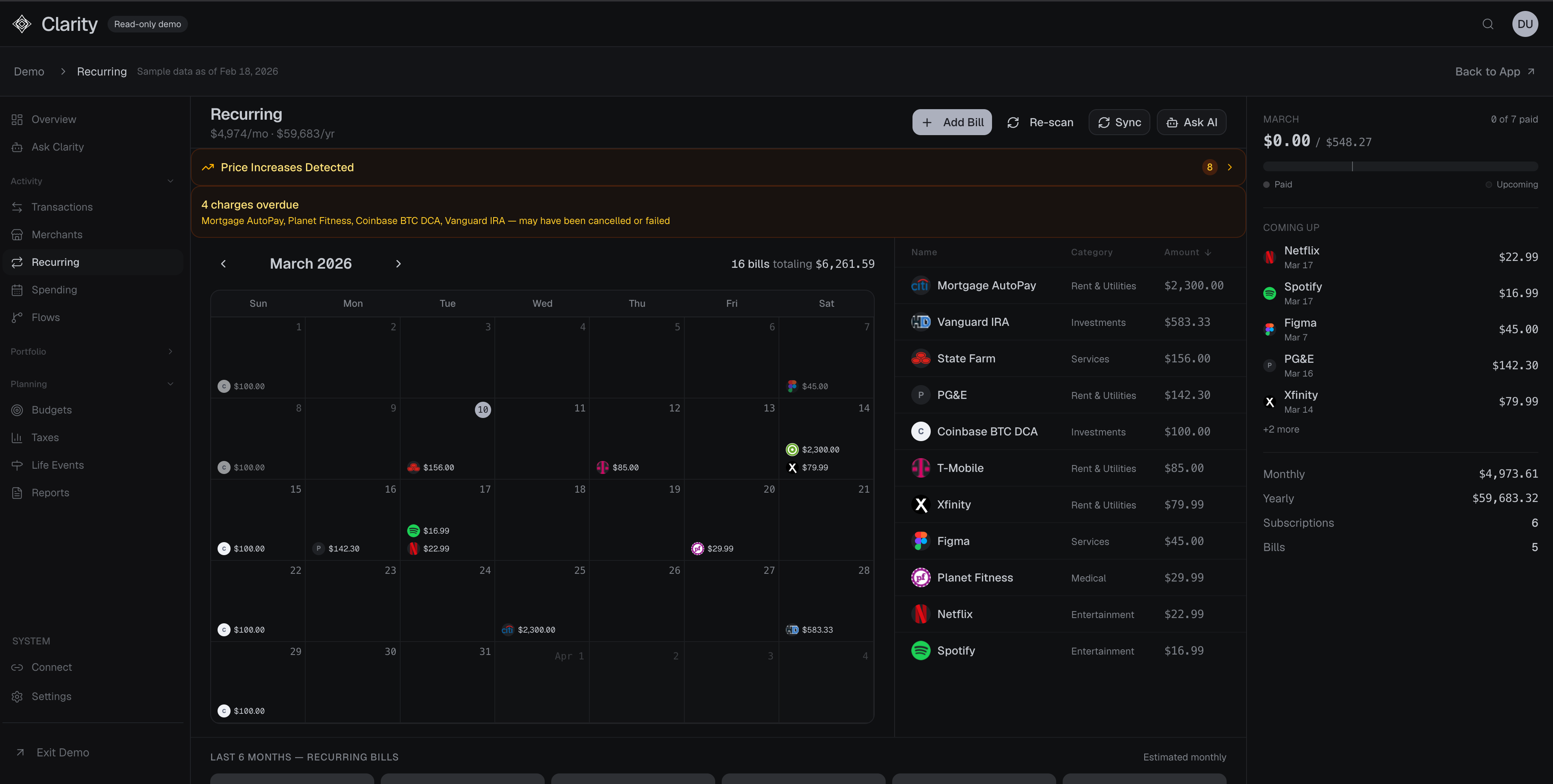Open the Demo breadcrumb link
Image resolution: width=1553 pixels, height=784 pixels.
pyautogui.click(x=28, y=71)
